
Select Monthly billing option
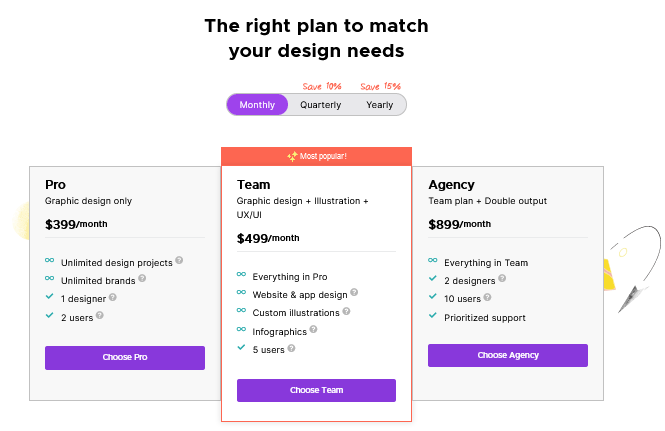(x=257, y=105)
